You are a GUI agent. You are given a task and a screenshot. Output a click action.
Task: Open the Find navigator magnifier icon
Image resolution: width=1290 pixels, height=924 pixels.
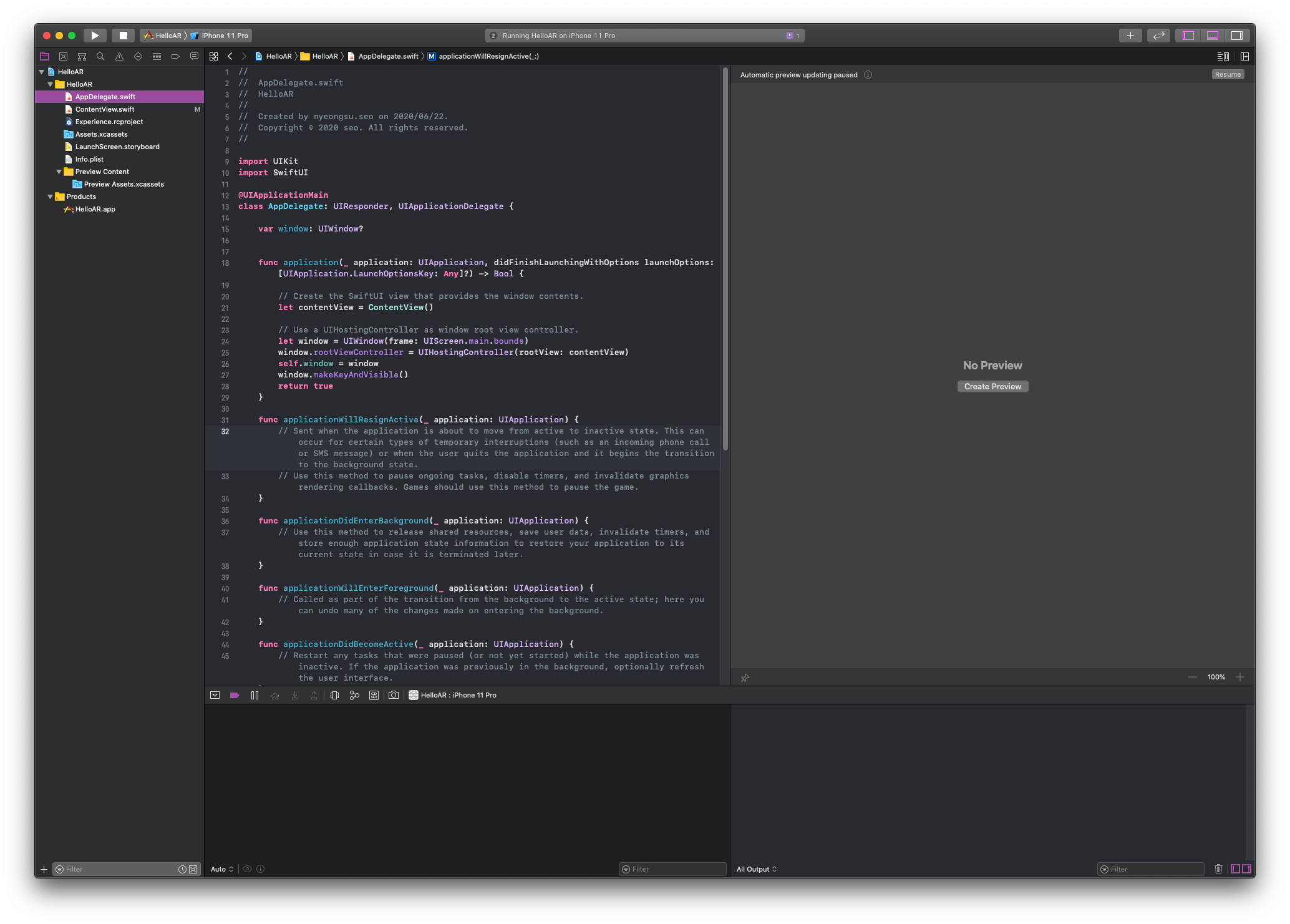100,56
